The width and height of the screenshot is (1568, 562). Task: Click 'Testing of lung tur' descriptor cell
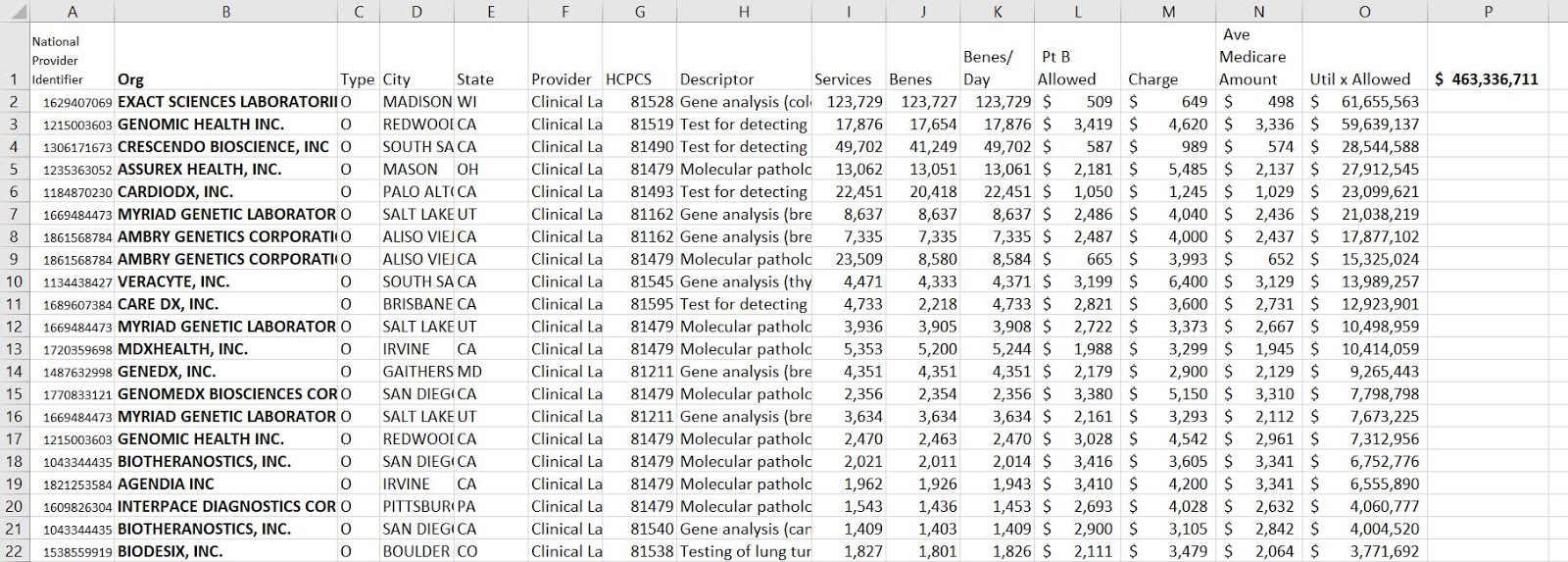pyautogui.click(x=744, y=551)
